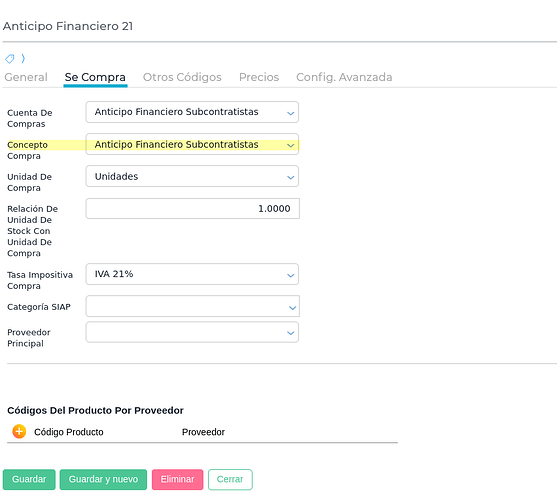The width and height of the screenshot is (557, 500).
Task: Click the stock relation 1.0000 field
Action: [193, 208]
